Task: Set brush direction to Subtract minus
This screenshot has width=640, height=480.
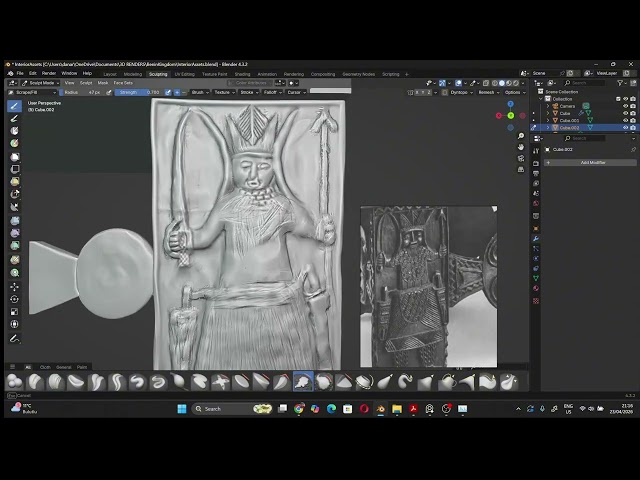Action: [x=184, y=92]
